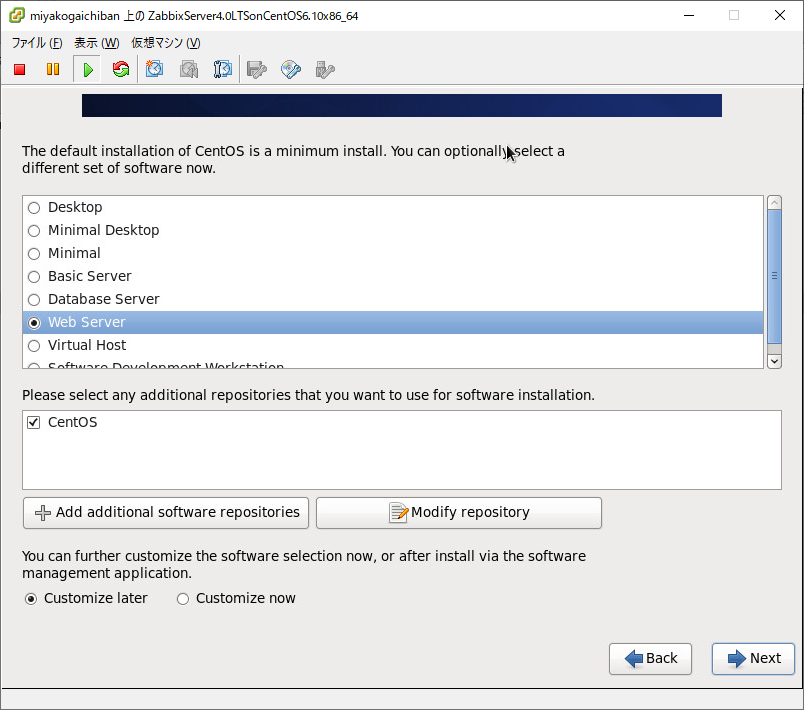The image size is (804, 710).
Task: Select the Web Server radio button
Action: click(x=34, y=323)
